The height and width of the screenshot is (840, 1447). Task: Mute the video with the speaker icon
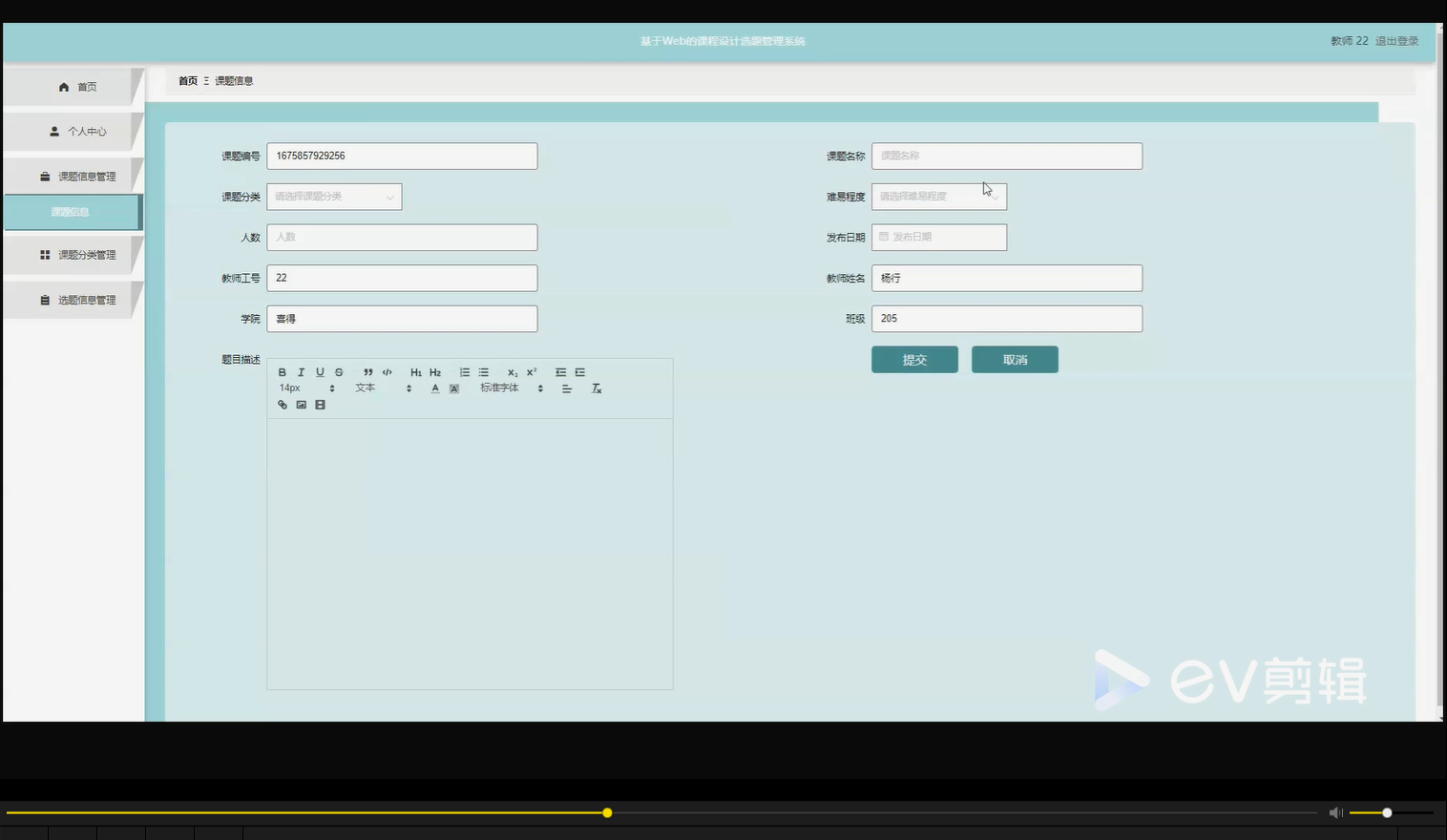click(1335, 813)
